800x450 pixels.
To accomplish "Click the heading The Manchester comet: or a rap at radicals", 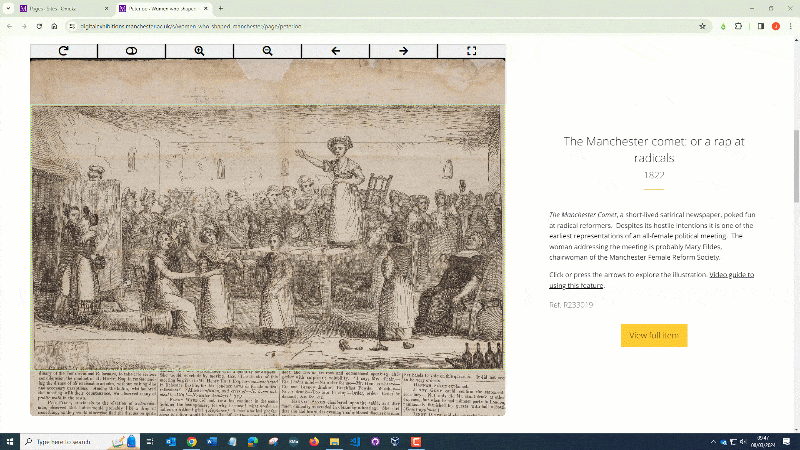I will coord(654,149).
